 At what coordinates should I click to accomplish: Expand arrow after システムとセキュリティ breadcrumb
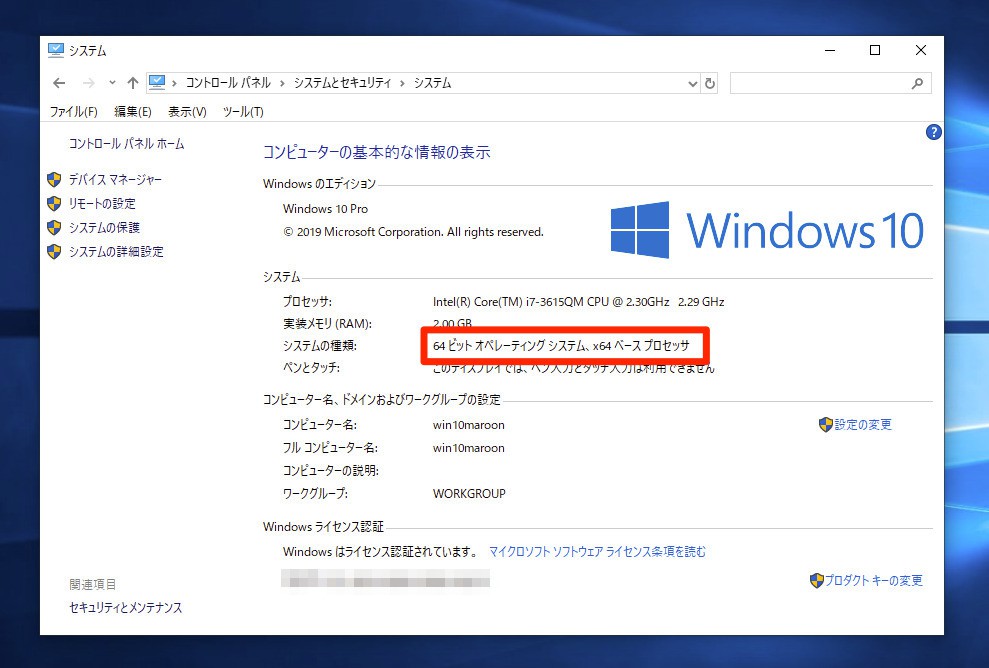[x=402, y=83]
